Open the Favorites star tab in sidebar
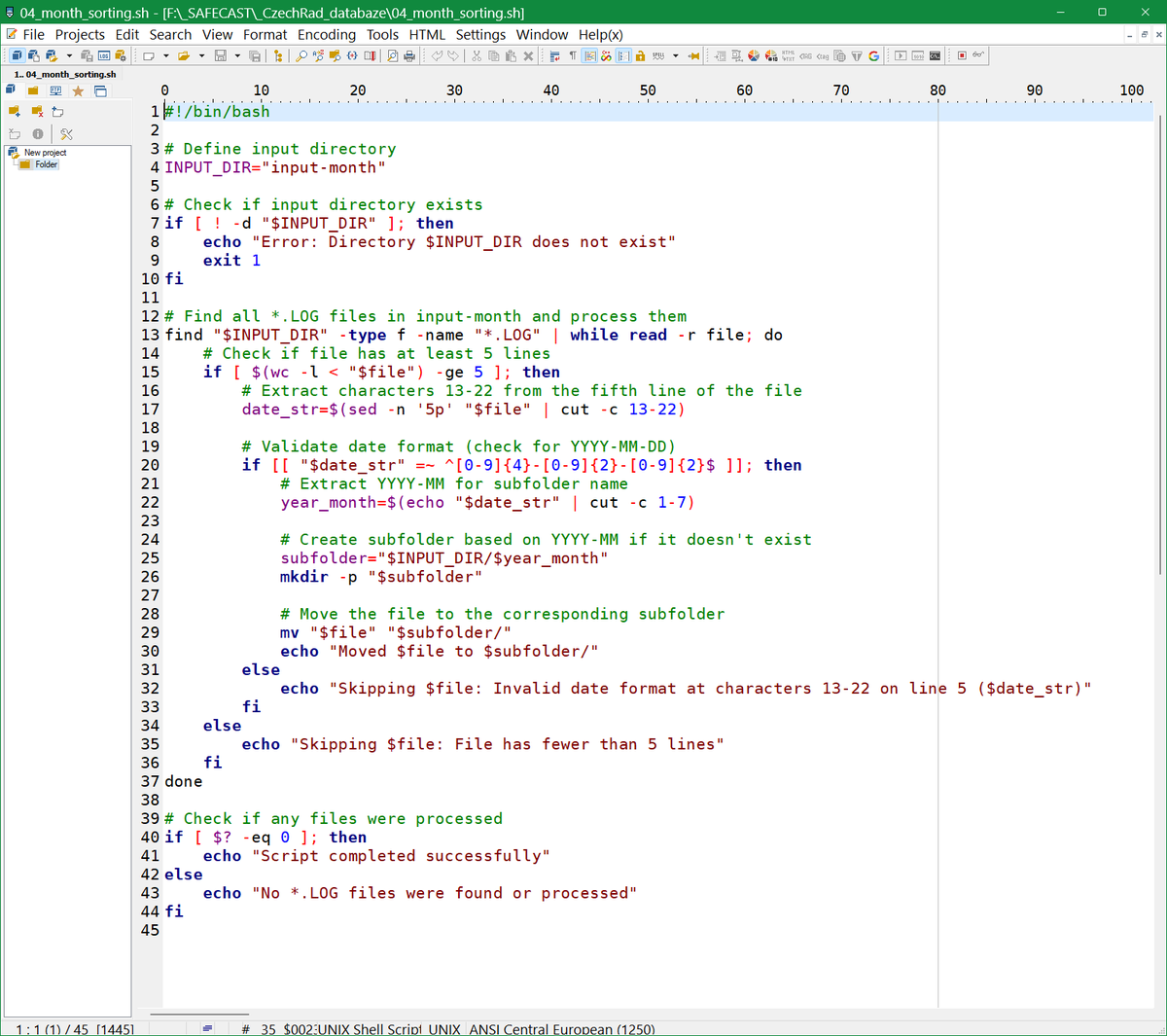Screen dimensions: 1167x1036 coord(78,91)
